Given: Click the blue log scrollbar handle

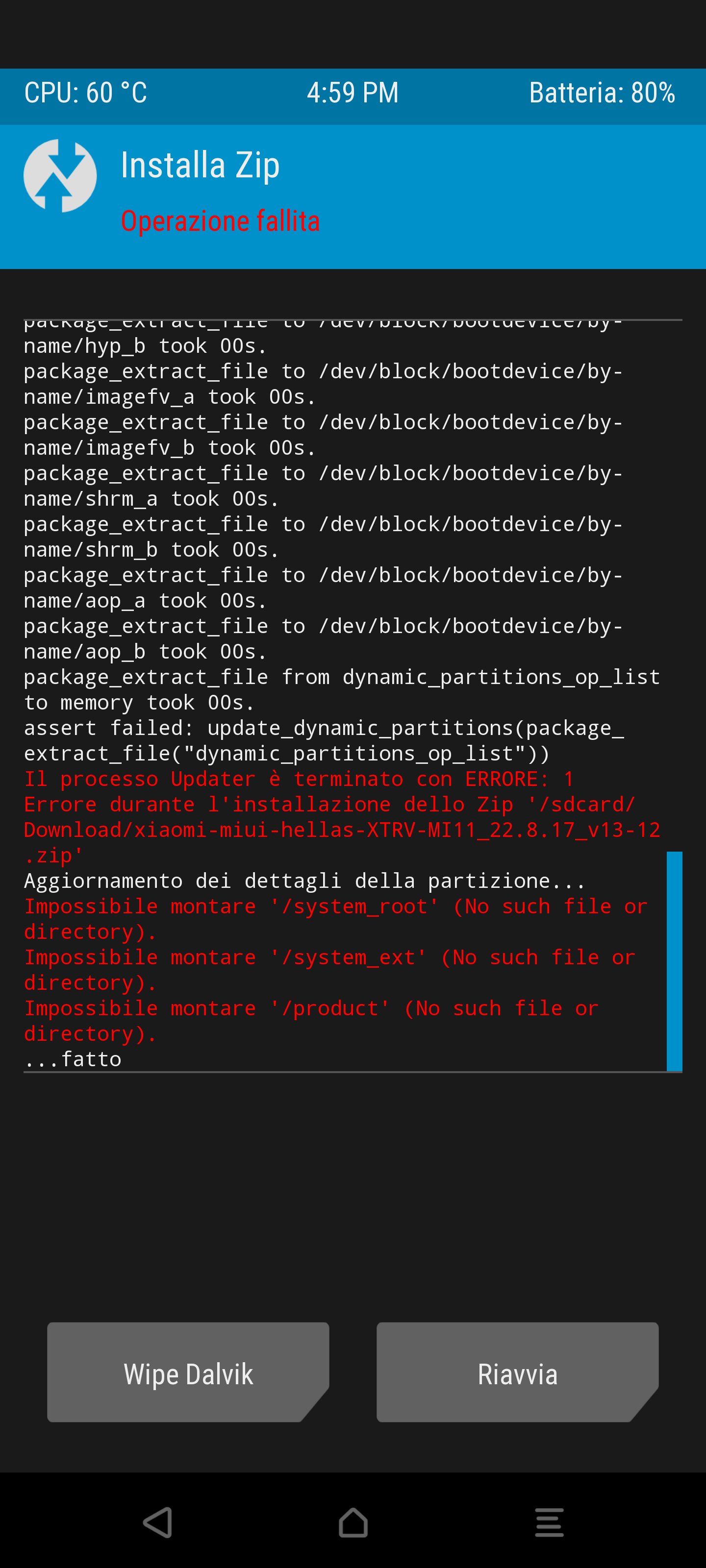Looking at the screenshot, I should [674, 961].
